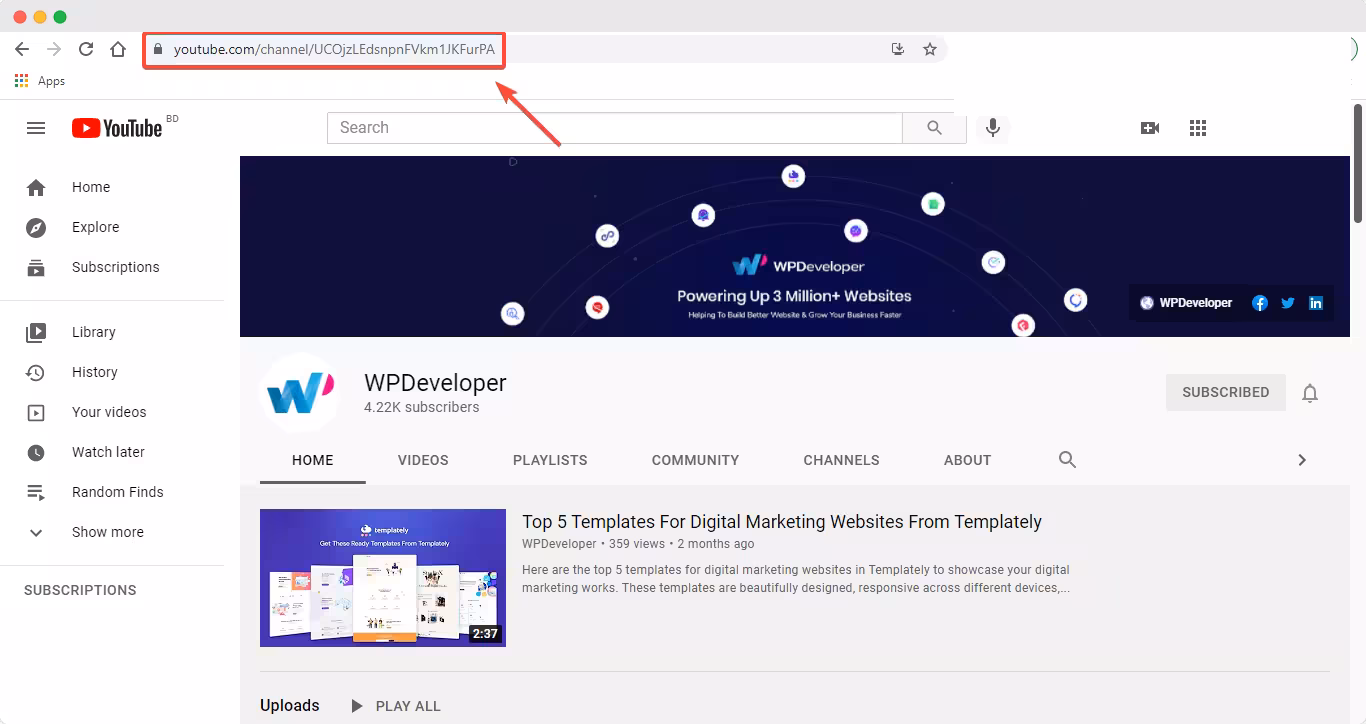Click PLAY ALL next to Uploads
The height and width of the screenshot is (724, 1366).
tap(395, 706)
